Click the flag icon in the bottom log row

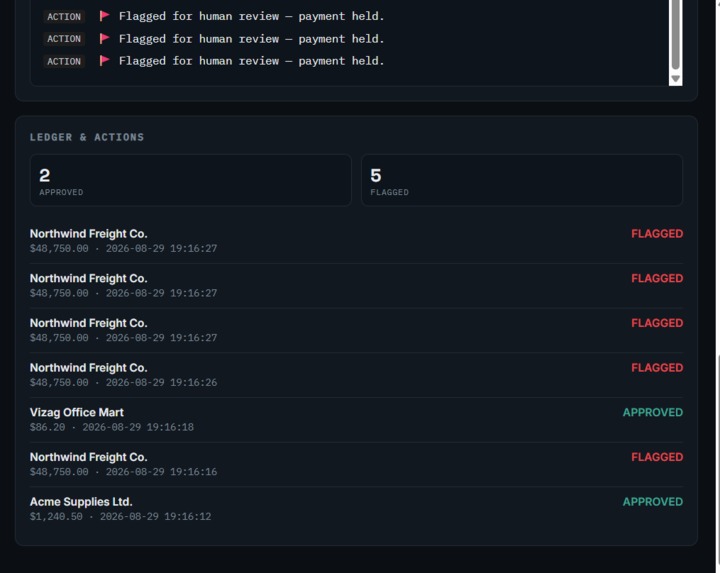coord(104,61)
